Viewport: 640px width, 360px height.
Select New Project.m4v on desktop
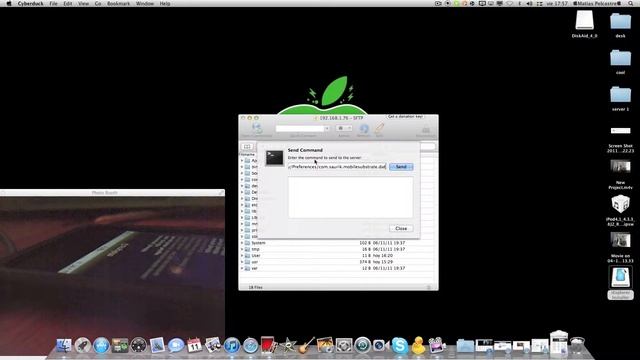point(620,167)
